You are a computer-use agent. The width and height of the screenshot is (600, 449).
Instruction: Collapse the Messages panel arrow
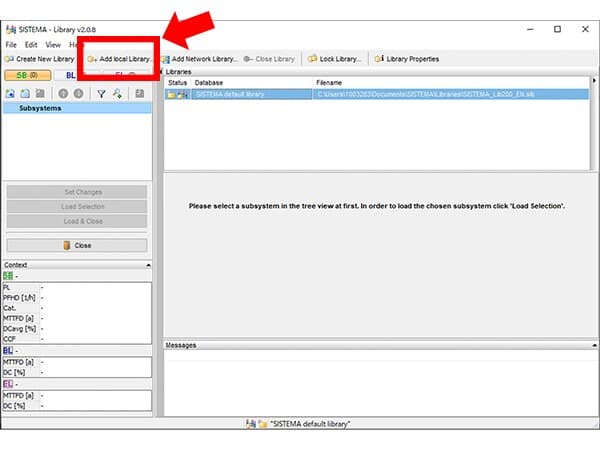click(594, 345)
